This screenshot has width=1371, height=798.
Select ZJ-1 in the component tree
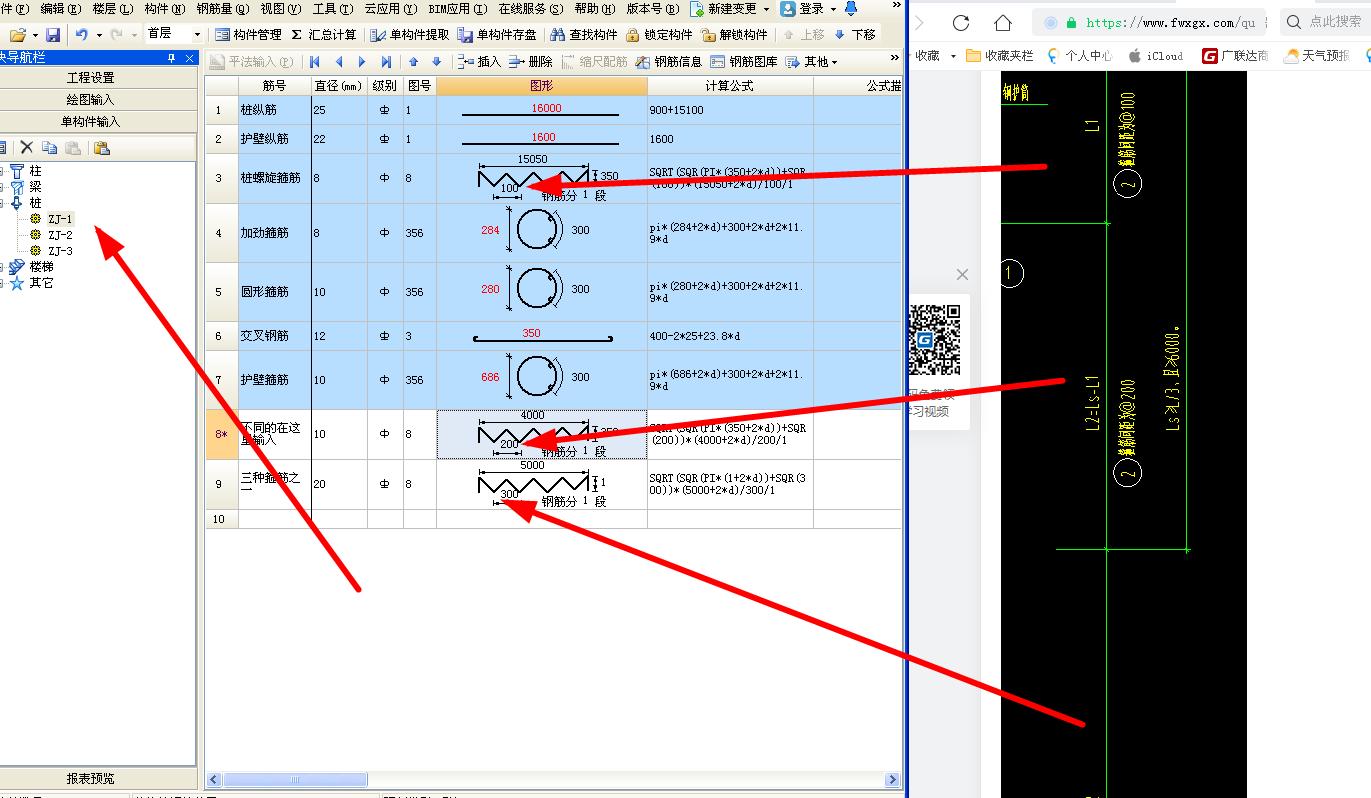[60, 219]
